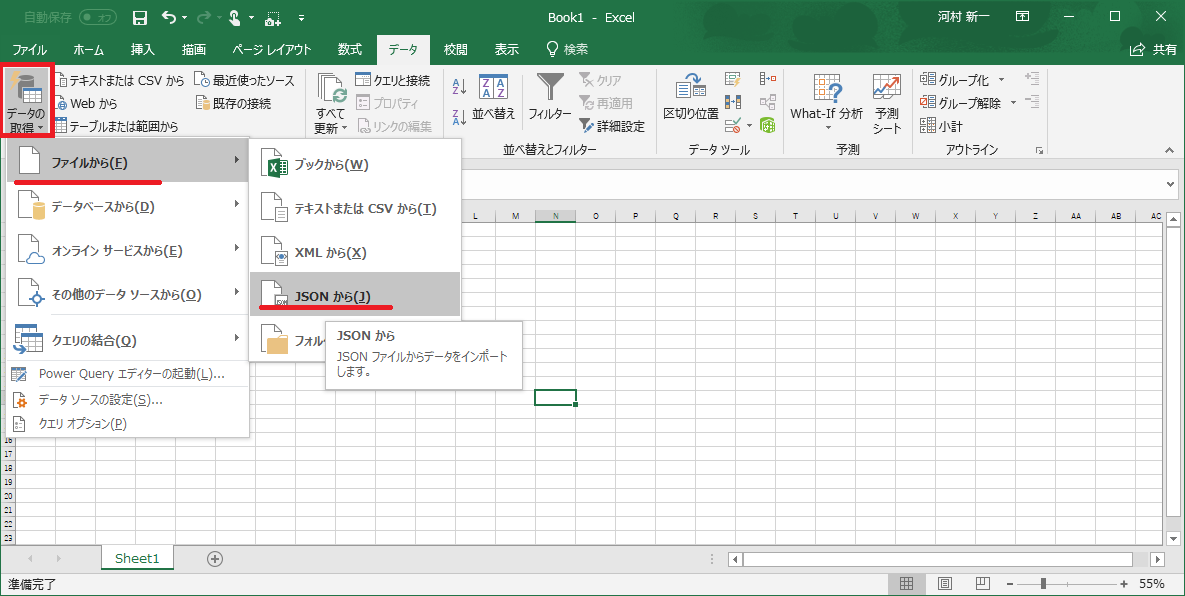Image resolution: width=1185 pixels, height=596 pixels.
Task: Click the 予測シート forecast sheet button
Action: tap(887, 103)
